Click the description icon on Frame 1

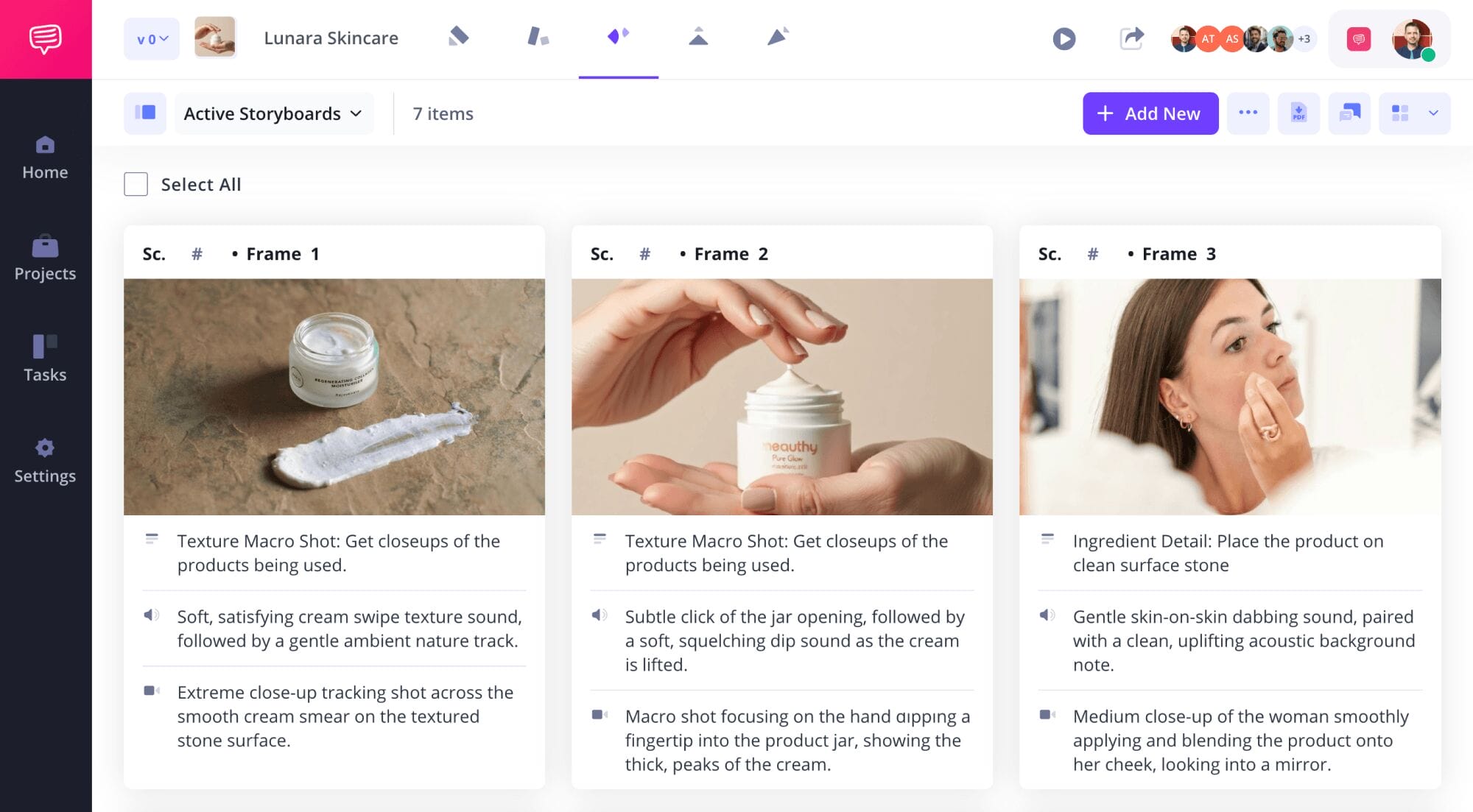point(152,540)
